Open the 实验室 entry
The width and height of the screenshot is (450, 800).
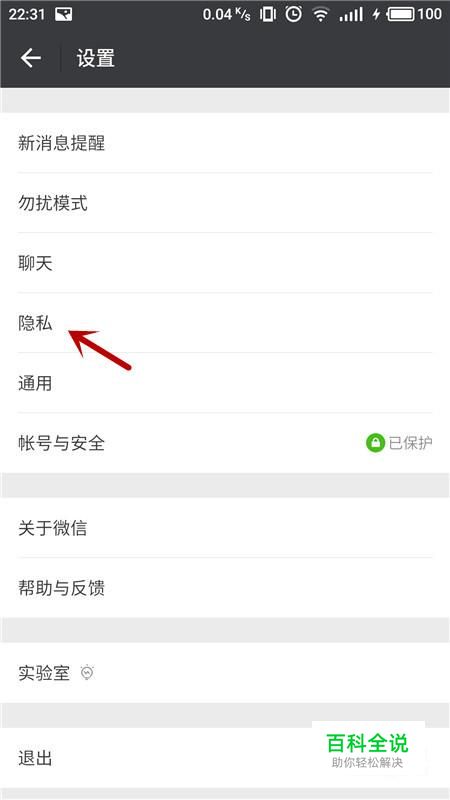tap(225, 672)
